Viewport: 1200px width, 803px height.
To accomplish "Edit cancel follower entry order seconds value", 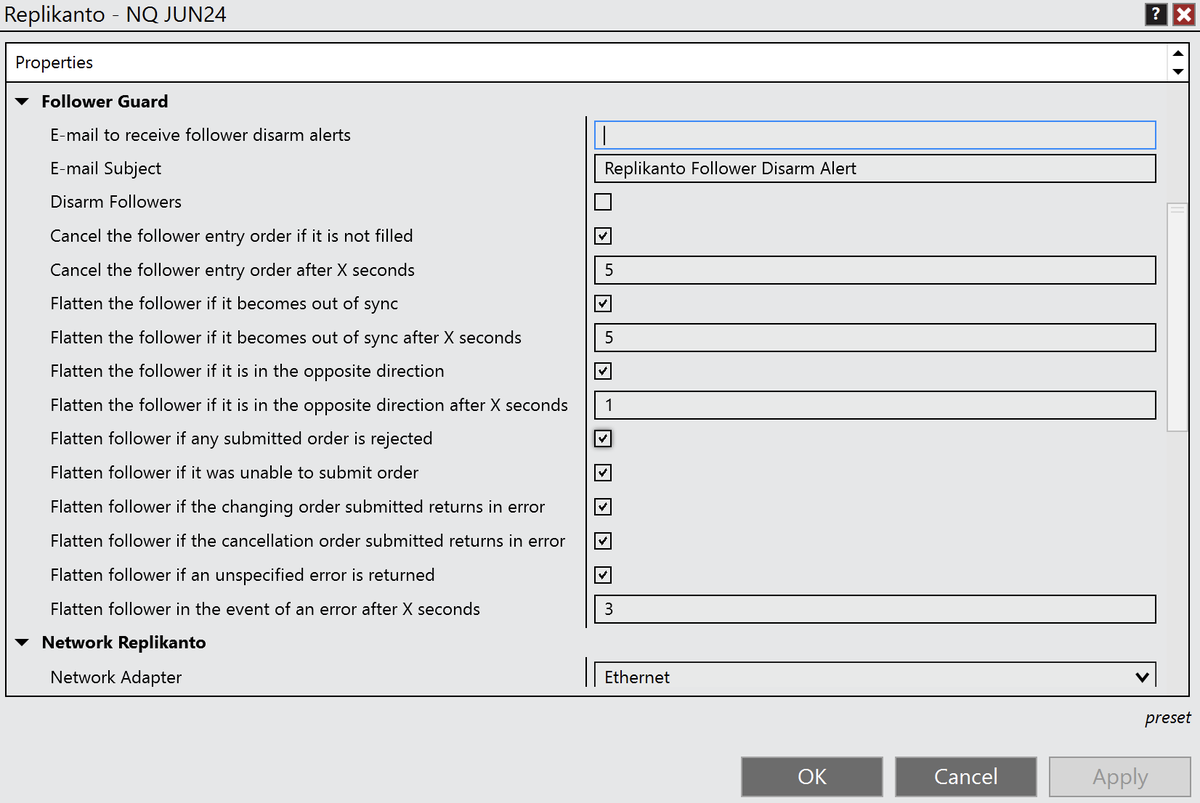I will 875,270.
